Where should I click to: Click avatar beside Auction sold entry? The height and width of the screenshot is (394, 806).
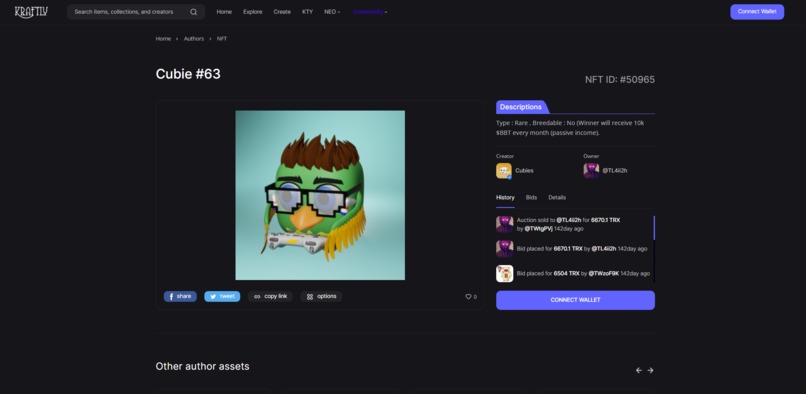(504, 224)
